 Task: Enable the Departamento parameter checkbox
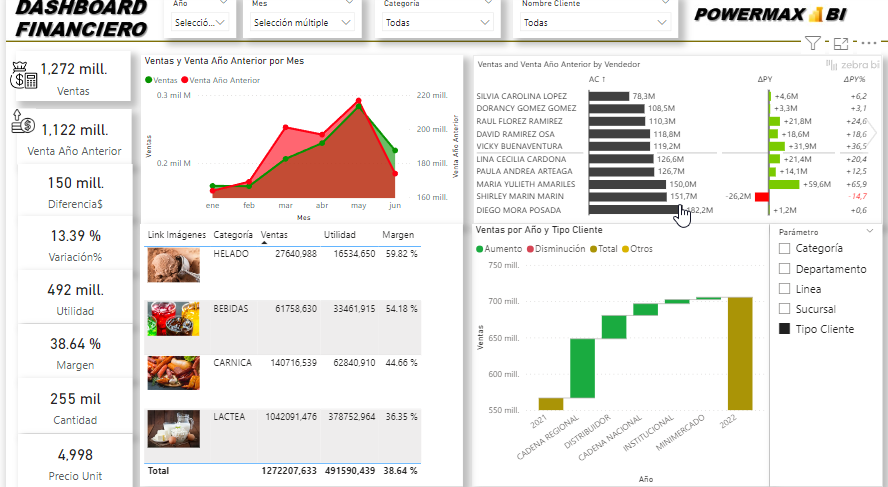(x=785, y=269)
